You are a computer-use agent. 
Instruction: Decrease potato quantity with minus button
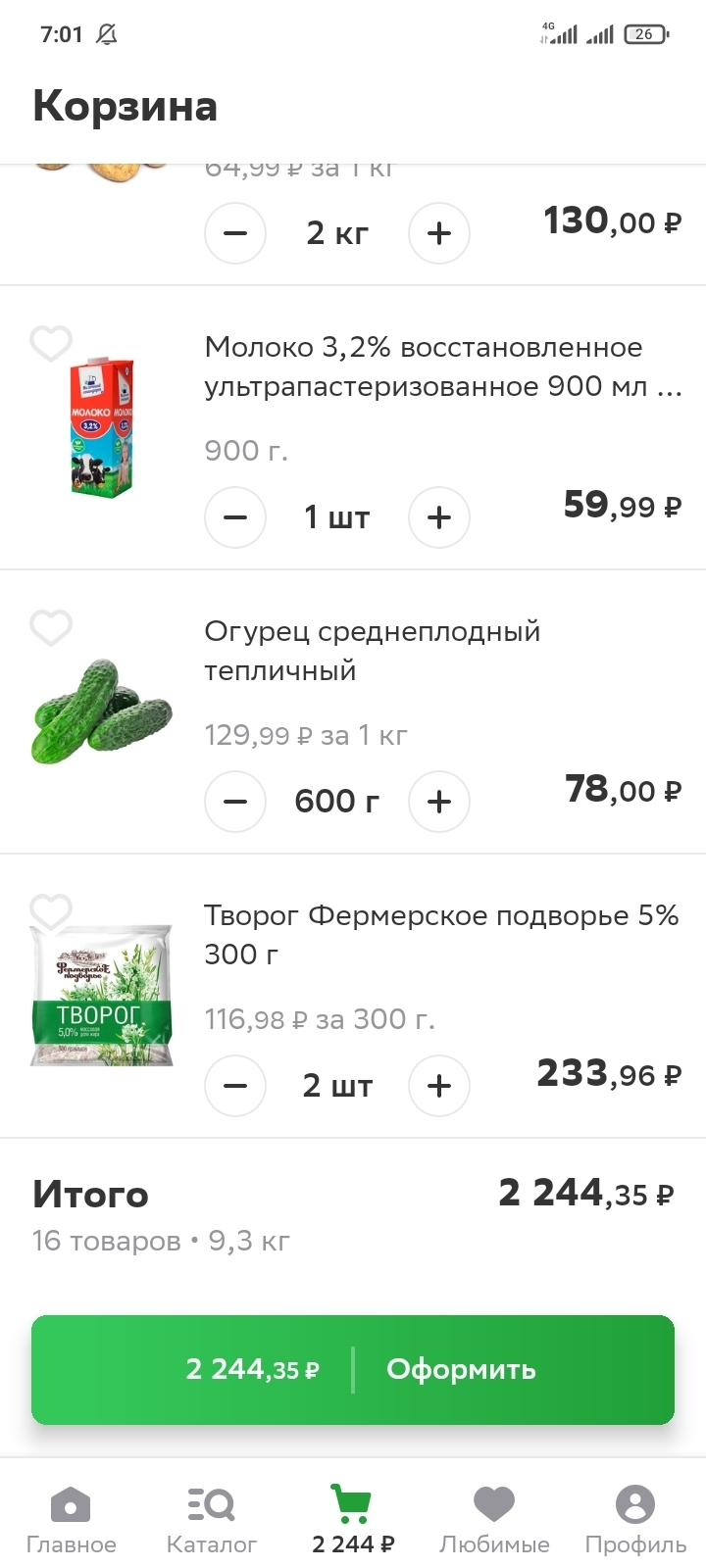pyautogui.click(x=235, y=233)
